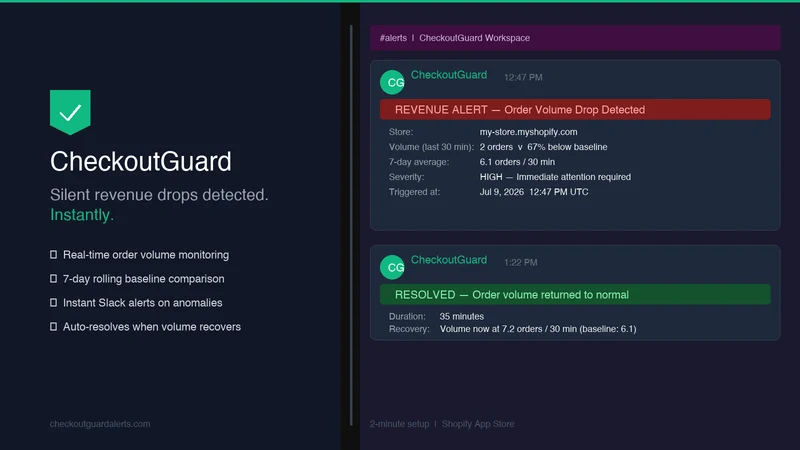Click the 1:22 PM message timestamp

[x=520, y=263]
